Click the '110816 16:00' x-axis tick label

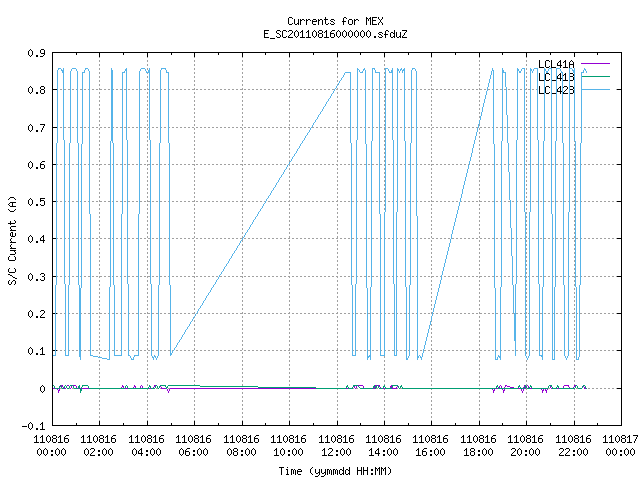(431, 445)
